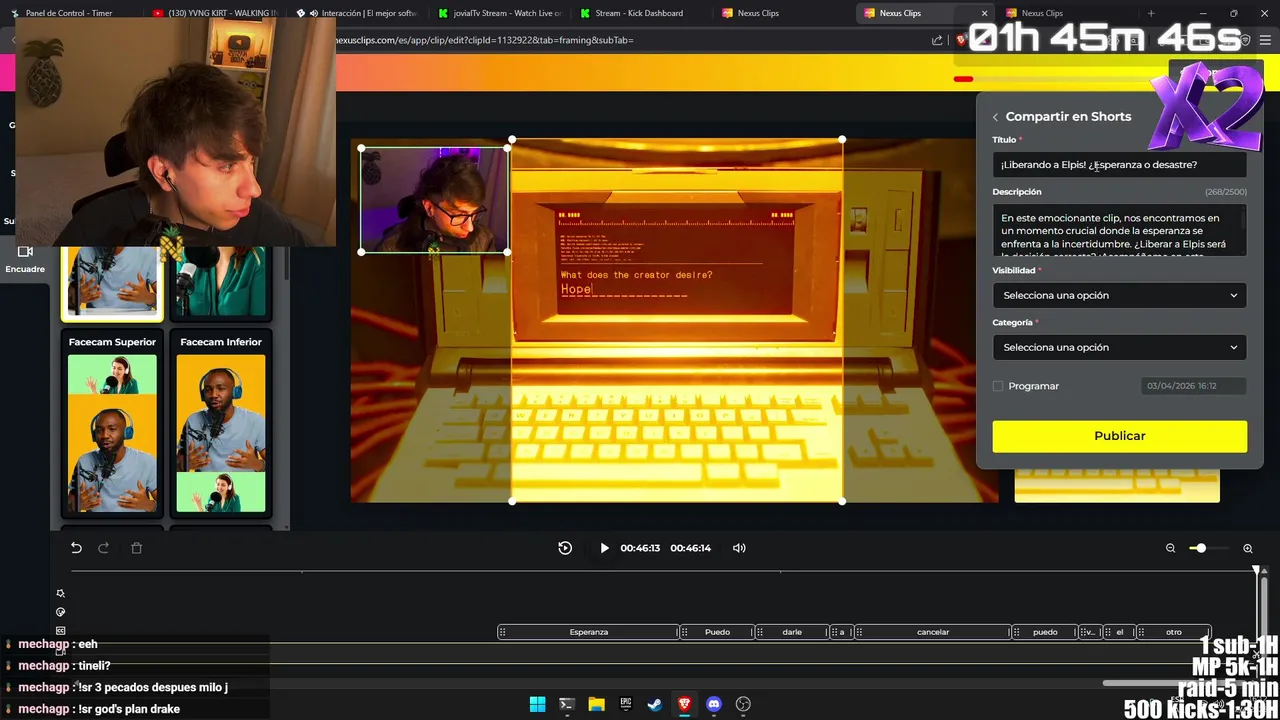
Task: Click the timeline playhead marker
Action: click(1257, 571)
